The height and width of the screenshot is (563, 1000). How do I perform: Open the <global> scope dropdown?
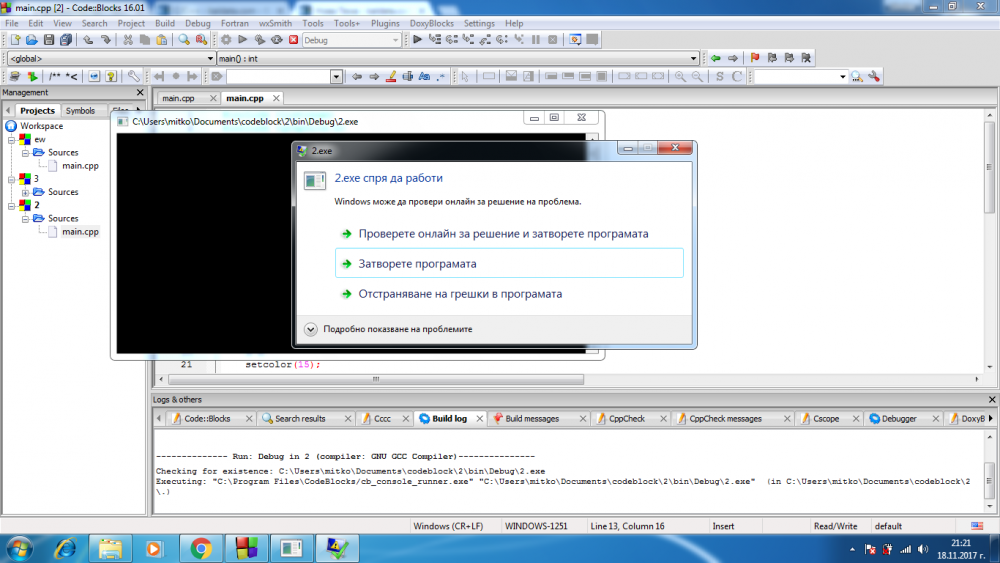111,58
